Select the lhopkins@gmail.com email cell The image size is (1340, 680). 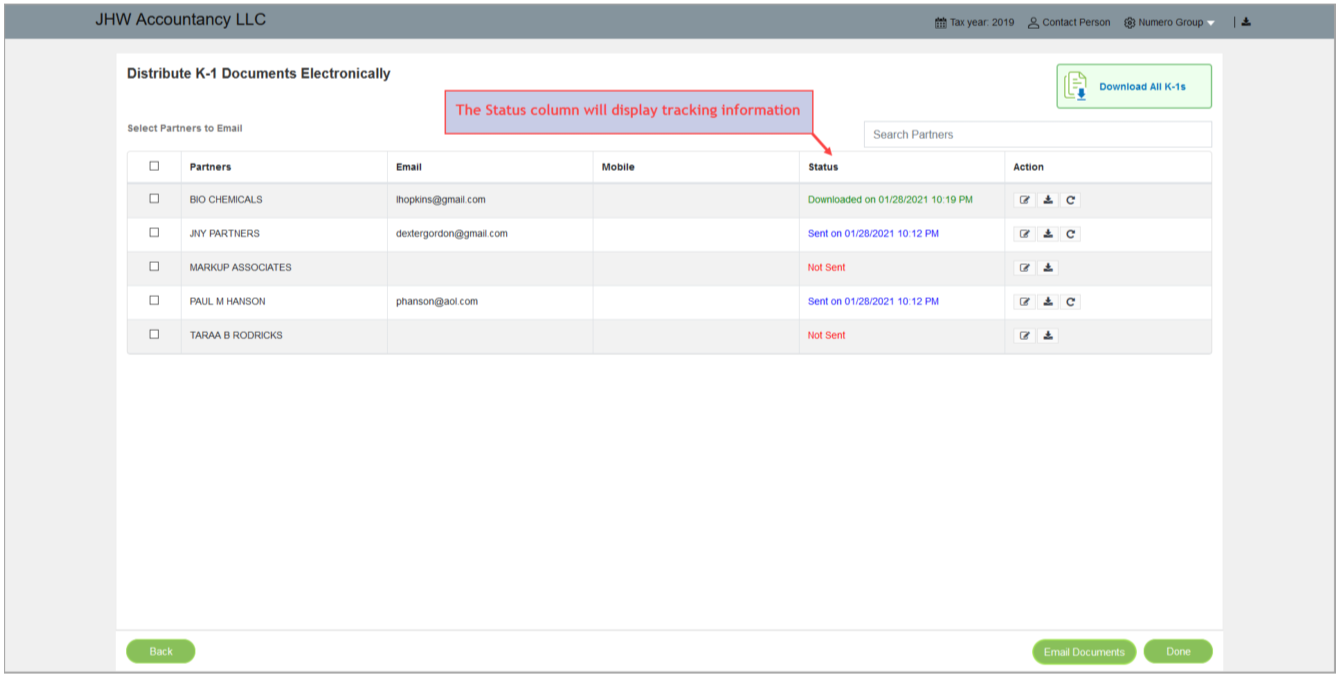441,199
